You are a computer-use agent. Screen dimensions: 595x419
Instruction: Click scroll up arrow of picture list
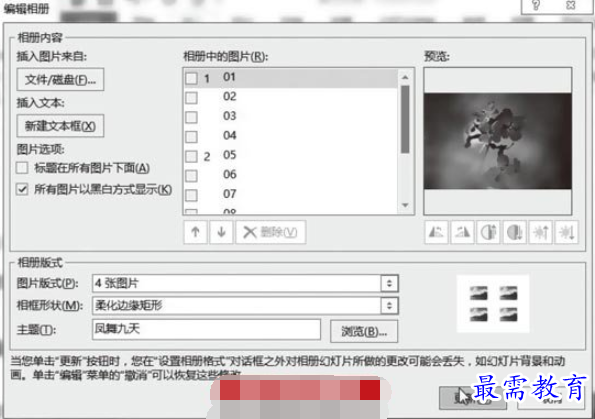click(405, 77)
